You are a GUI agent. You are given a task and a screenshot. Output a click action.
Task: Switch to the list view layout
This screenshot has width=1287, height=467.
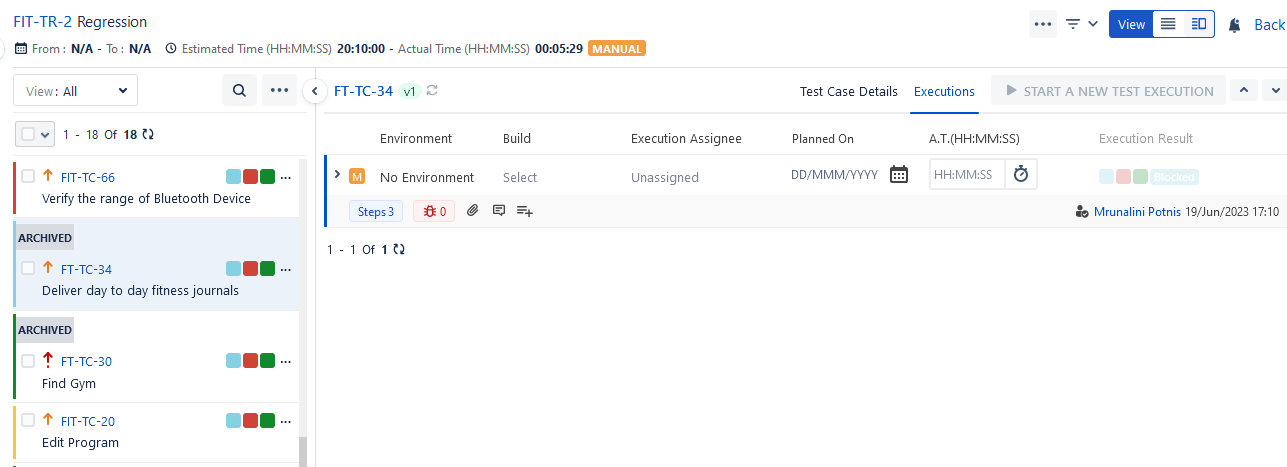[x=1168, y=24]
